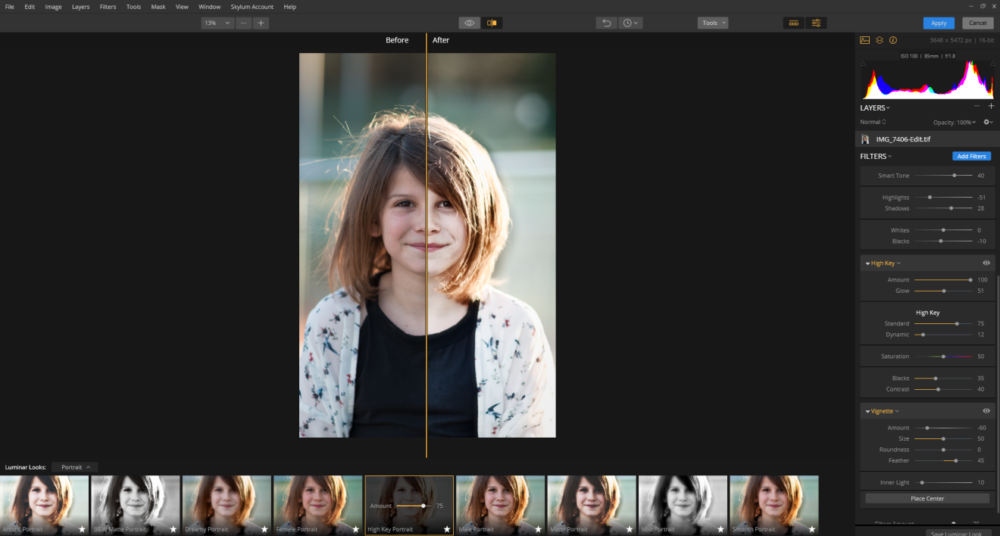Show the image info panel icon
This screenshot has width=1000, height=536.
click(x=893, y=40)
